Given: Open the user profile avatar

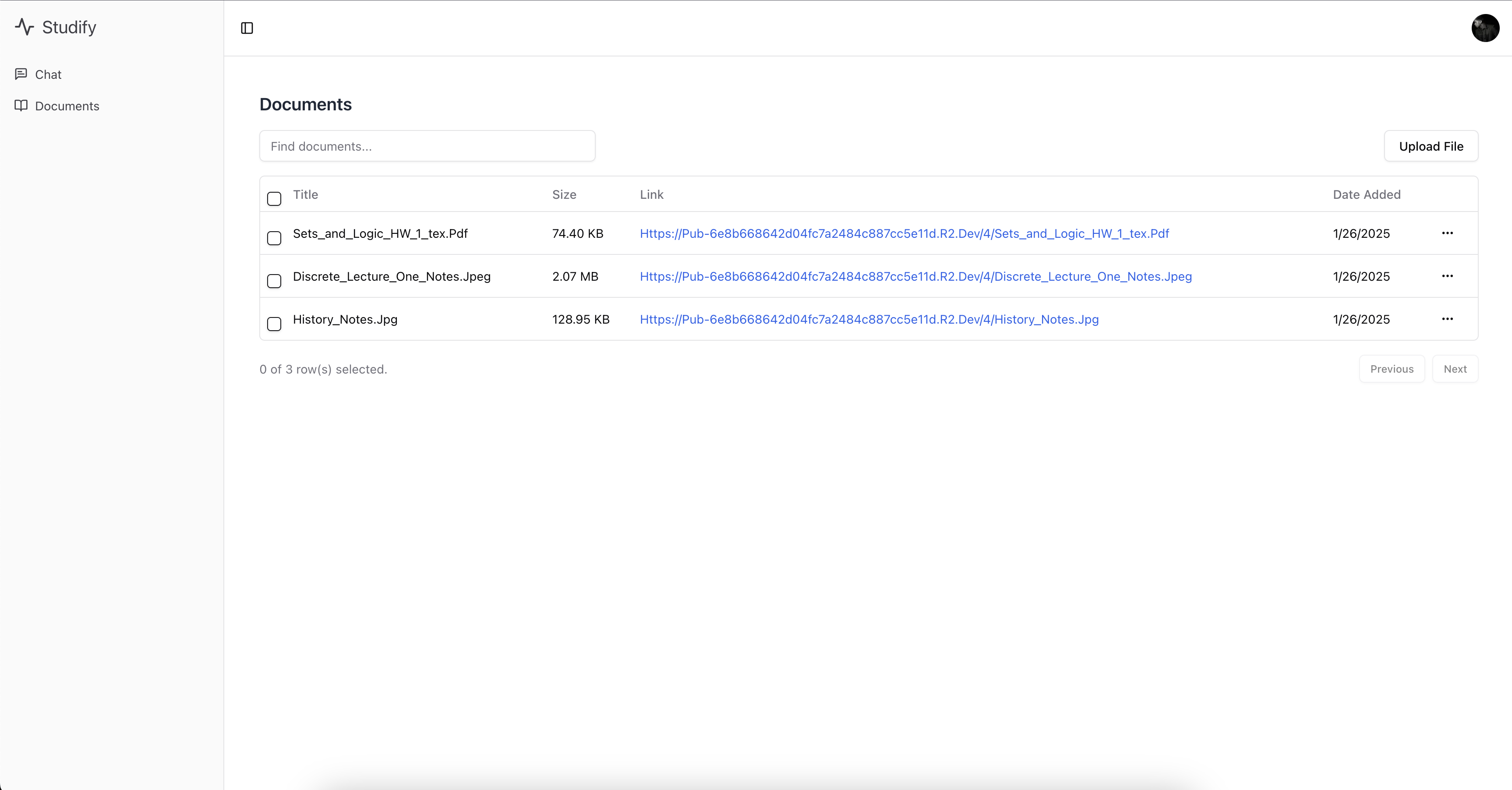Looking at the screenshot, I should click(1485, 28).
